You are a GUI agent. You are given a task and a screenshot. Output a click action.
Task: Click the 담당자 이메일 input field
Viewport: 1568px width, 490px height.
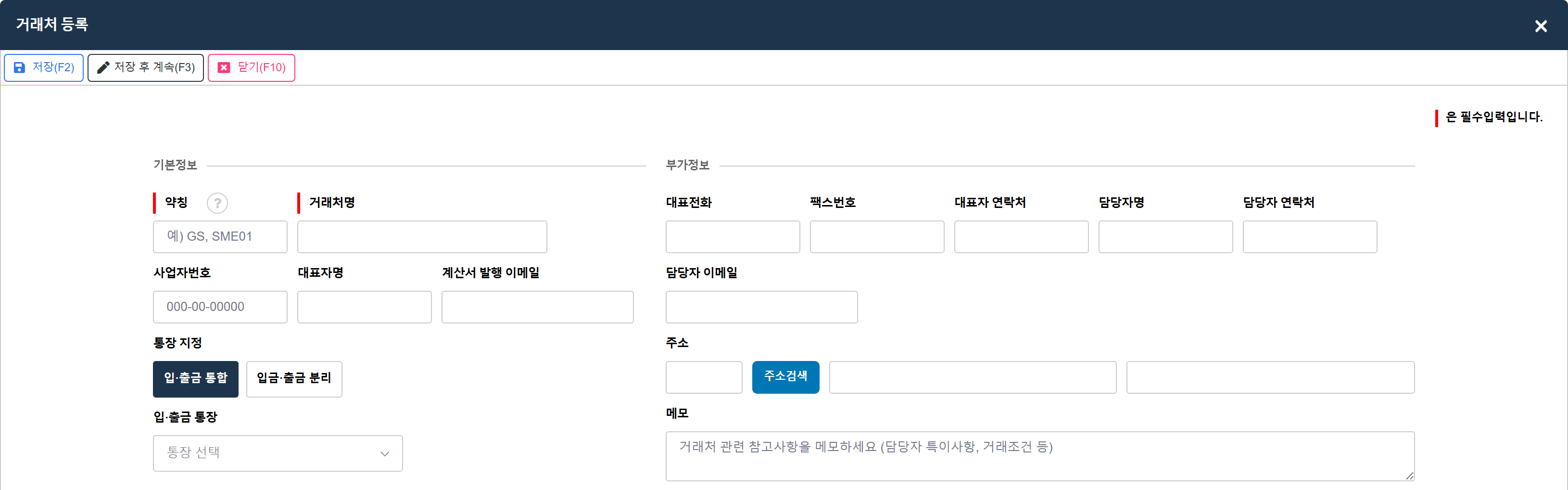click(x=761, y=307)
